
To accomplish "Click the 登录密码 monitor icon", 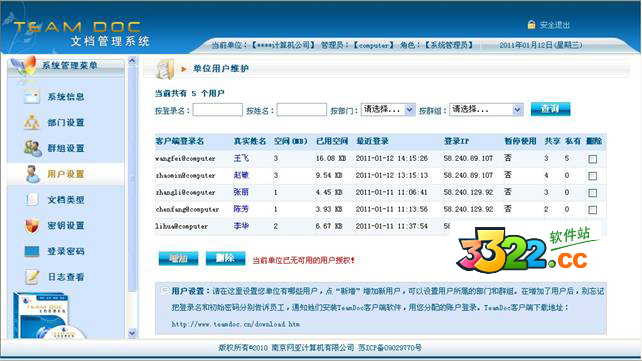I will 32,251.
